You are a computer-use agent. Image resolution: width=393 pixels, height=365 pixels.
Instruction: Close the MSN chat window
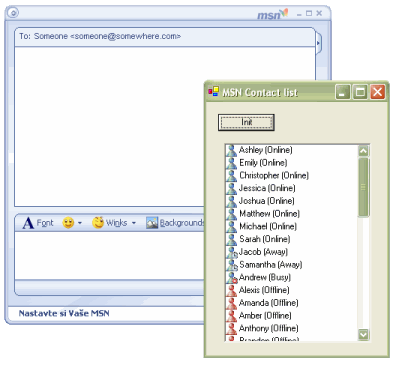319,13
